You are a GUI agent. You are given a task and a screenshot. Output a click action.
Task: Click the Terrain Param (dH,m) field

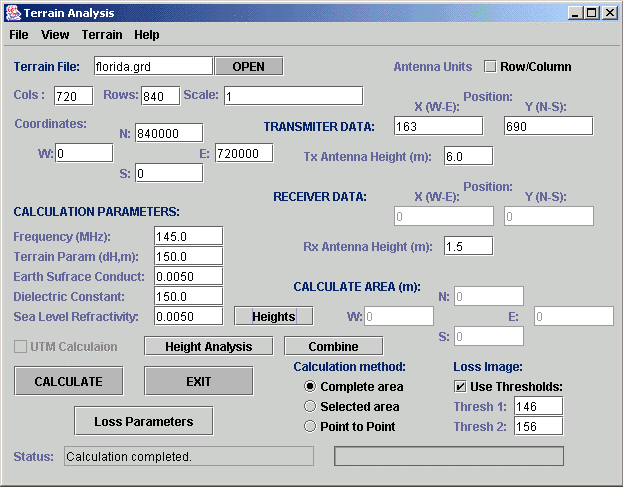coord(188,256)
